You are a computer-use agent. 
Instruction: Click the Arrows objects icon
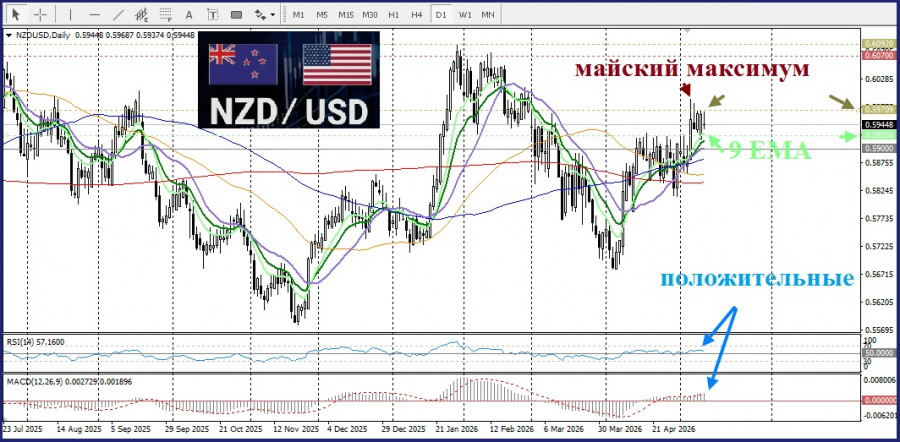click(x=260, y=14)
